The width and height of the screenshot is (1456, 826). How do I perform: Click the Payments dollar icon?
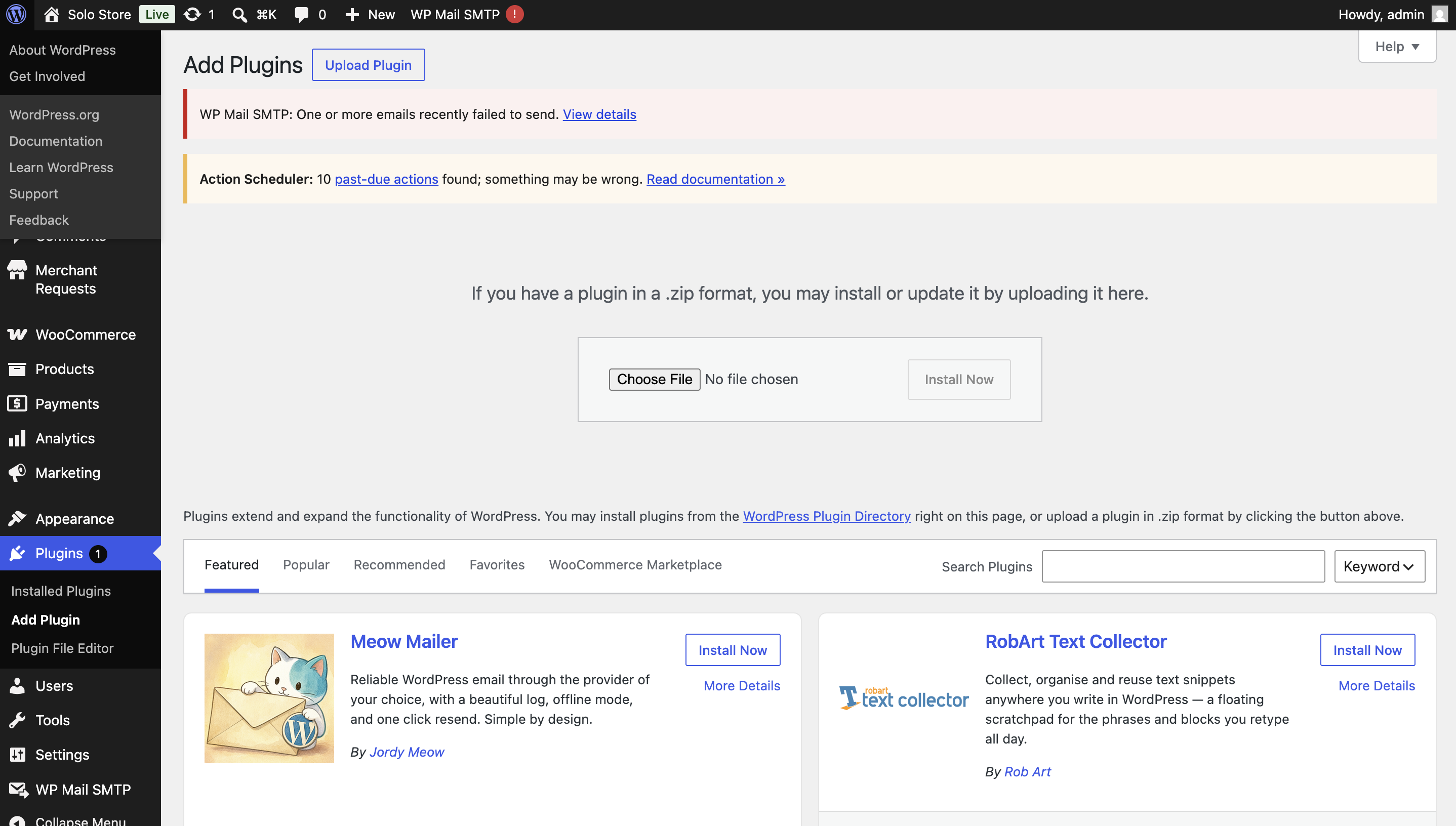pos(17,404)
